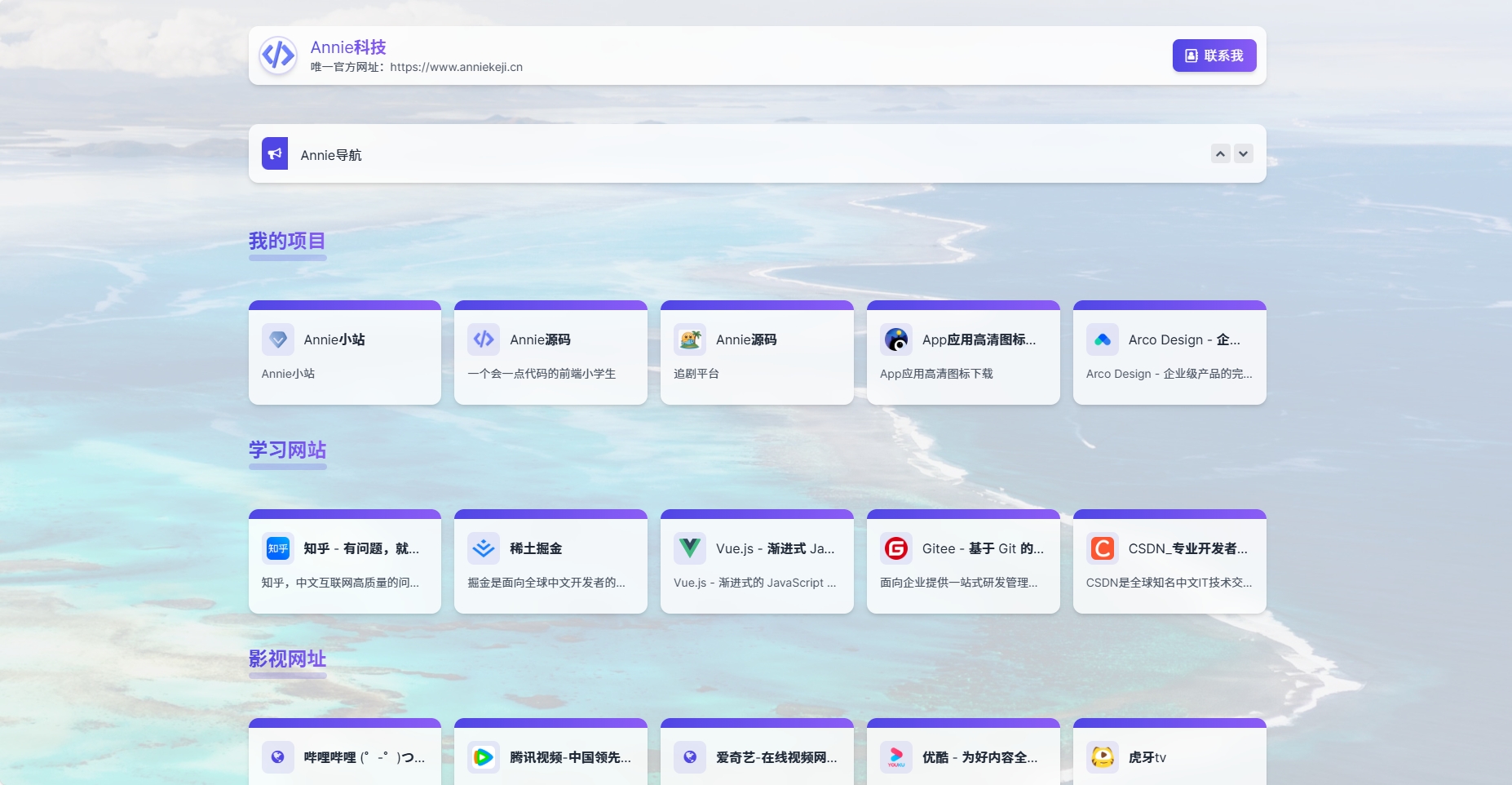Click the down chevron in announcement bar
Viewport: 1512px width, 785px height.
(x=1244, y=153)
